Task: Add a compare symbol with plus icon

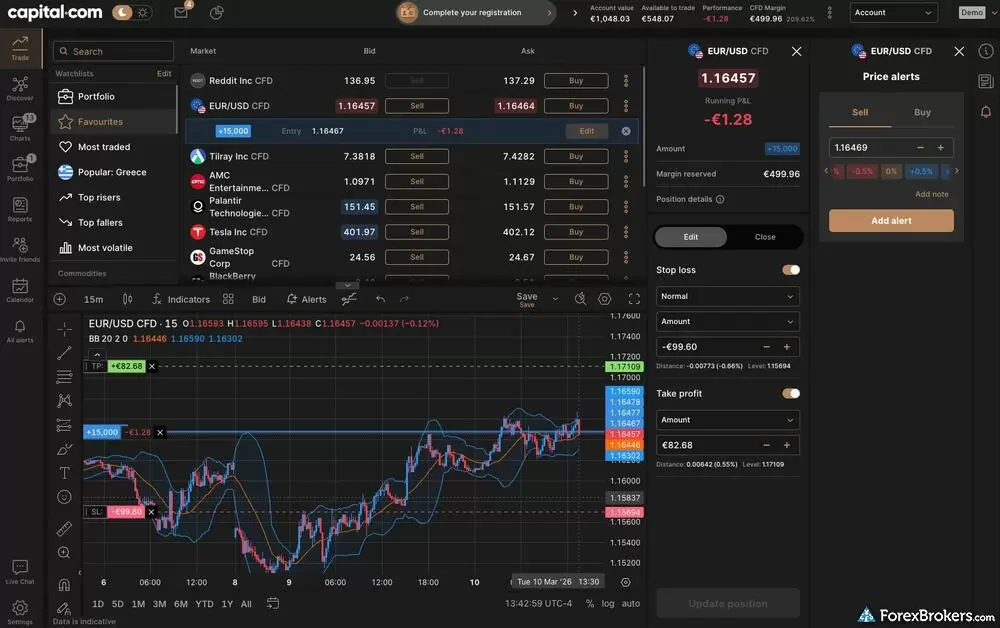Action: (60, 299)
